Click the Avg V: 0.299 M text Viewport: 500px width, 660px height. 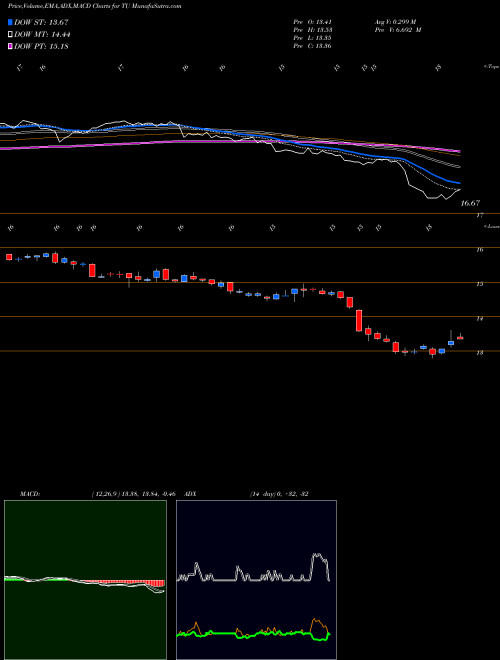(x=395, y=22)
